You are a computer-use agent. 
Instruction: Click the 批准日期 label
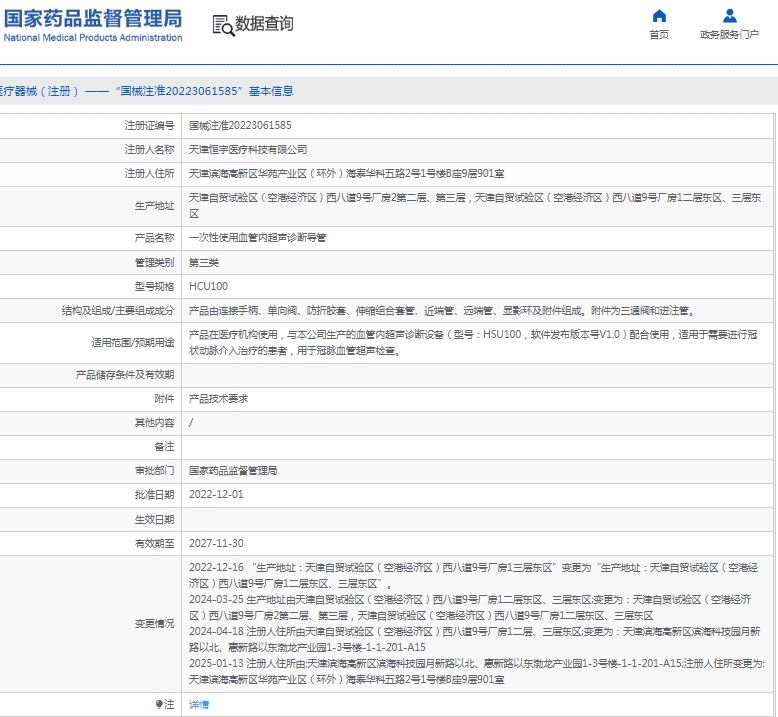pyautogui.click(x=154, y=494)
